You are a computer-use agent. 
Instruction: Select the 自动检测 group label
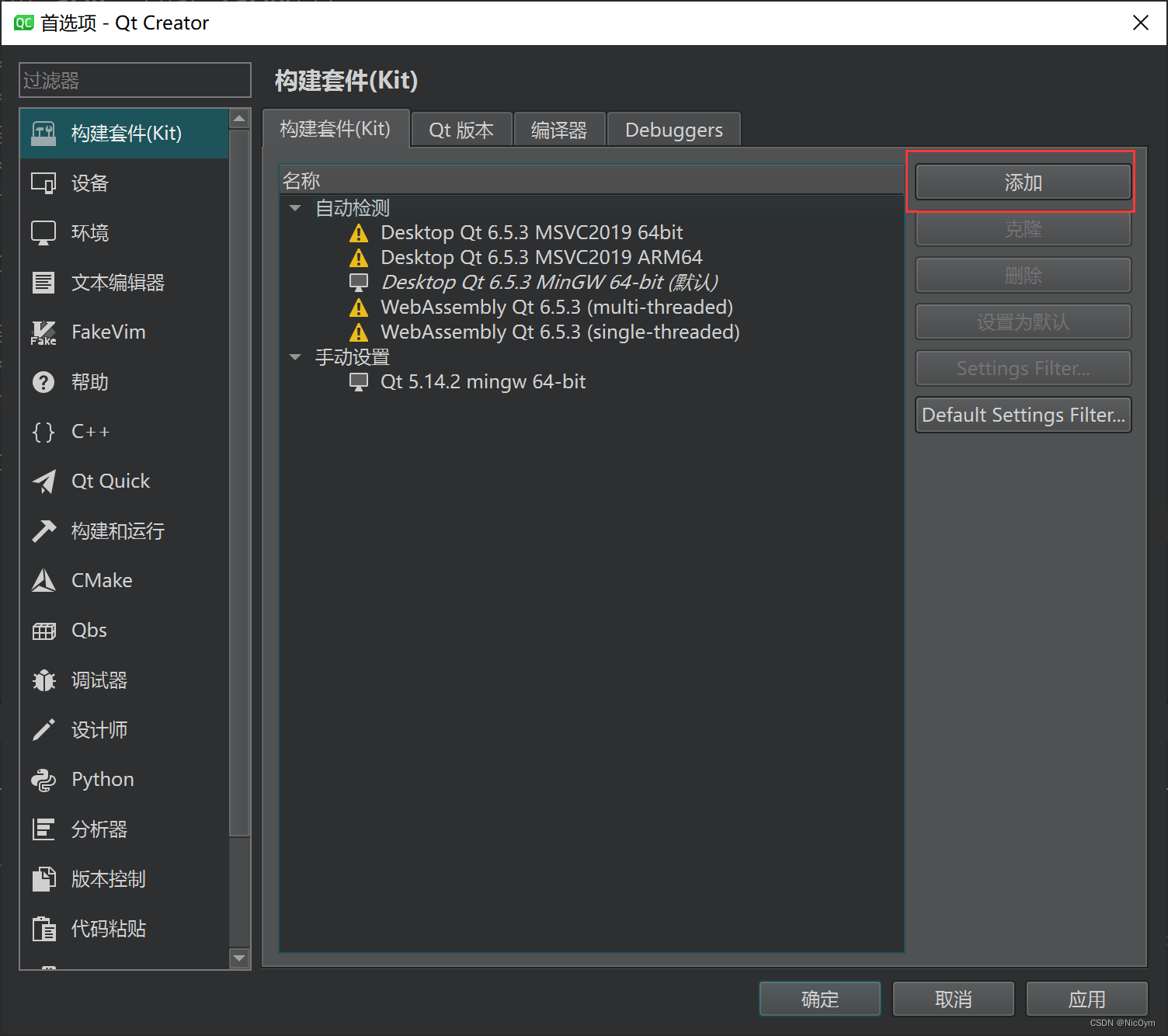click(353, 208)
